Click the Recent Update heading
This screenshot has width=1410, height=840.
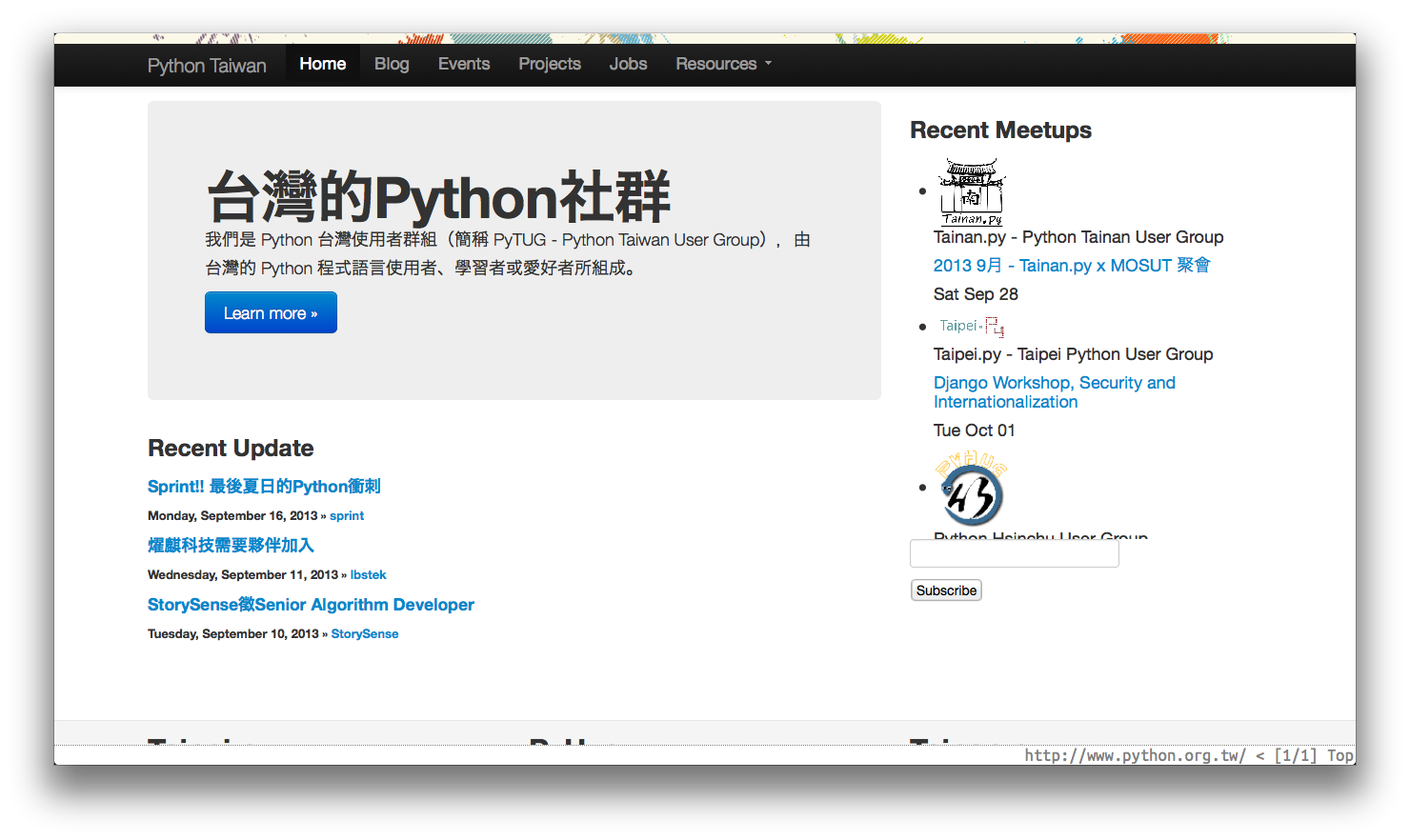tap(231, 449)
